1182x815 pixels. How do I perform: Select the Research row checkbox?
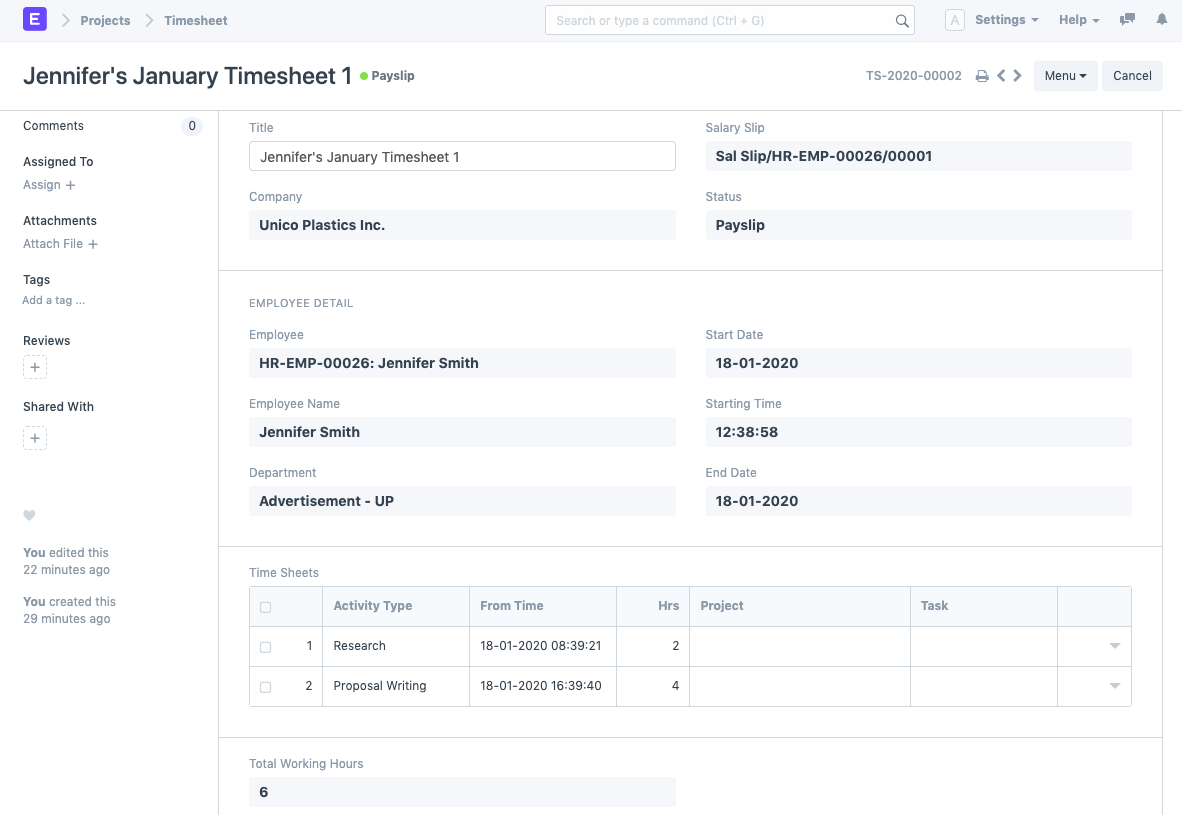(265, 647)
